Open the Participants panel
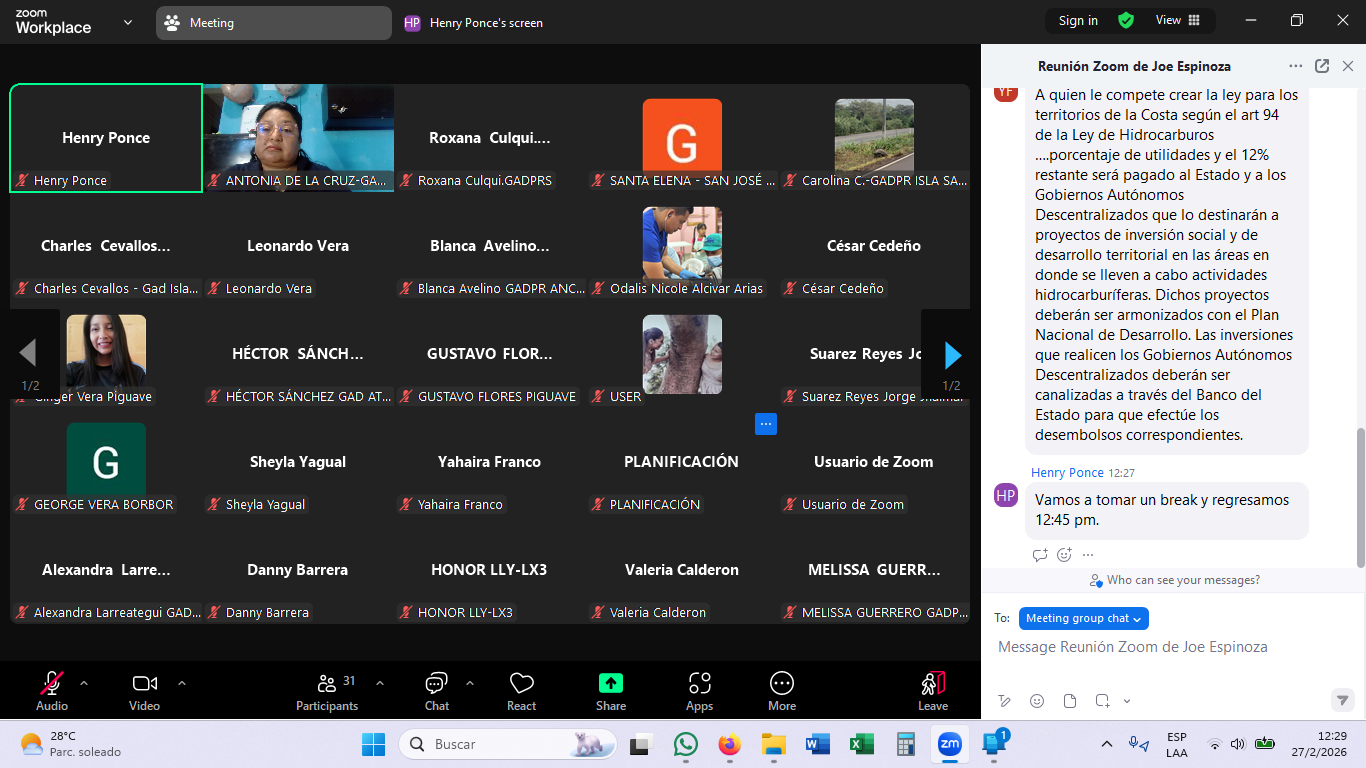This screenshot has width=1366, height=768. point(327,684)
